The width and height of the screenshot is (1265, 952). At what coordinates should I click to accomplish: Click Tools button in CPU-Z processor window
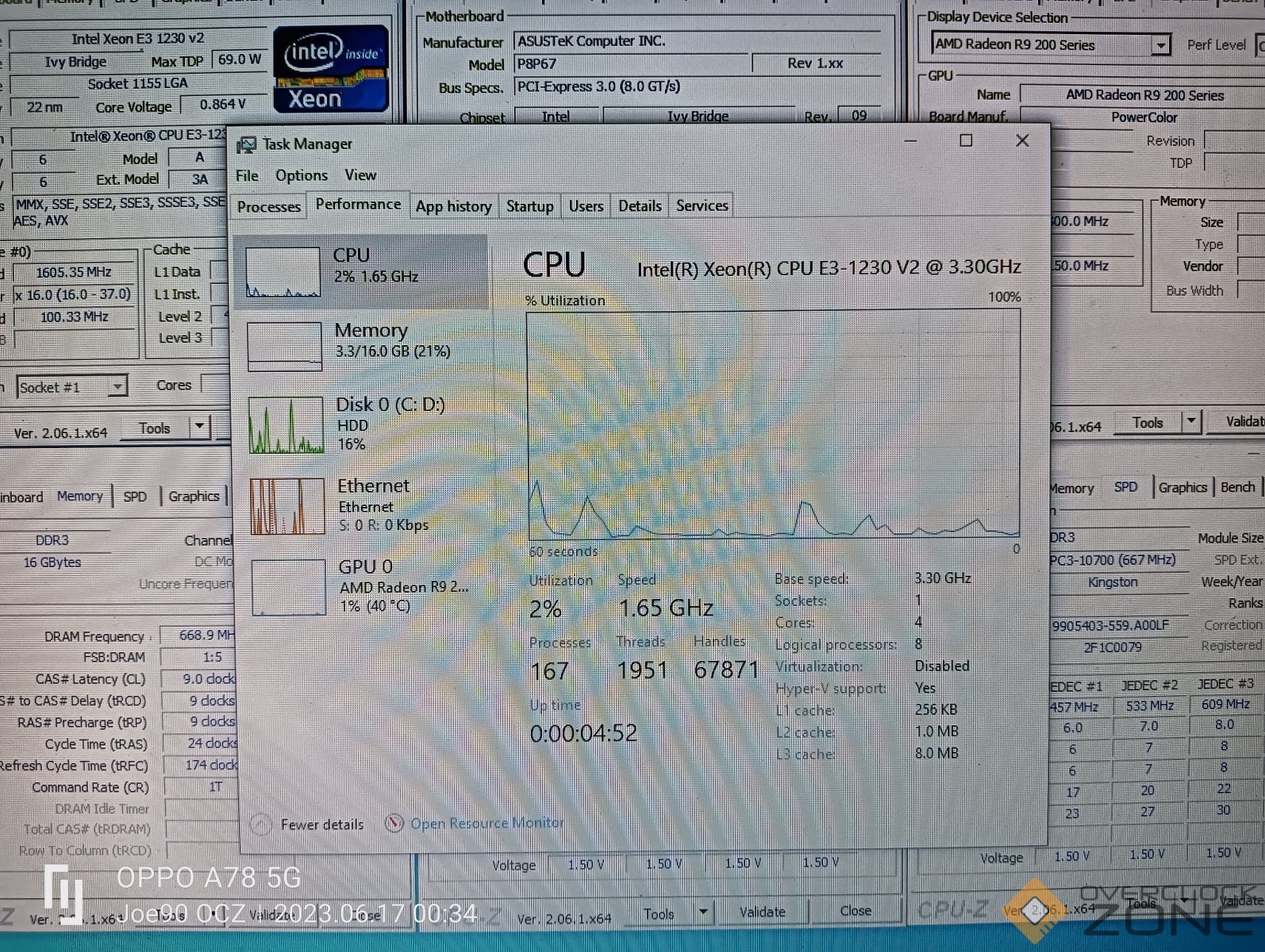pos(155,428)
